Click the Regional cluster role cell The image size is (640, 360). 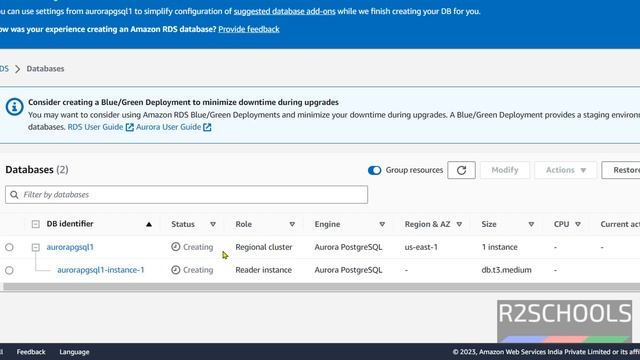[264, 247]
